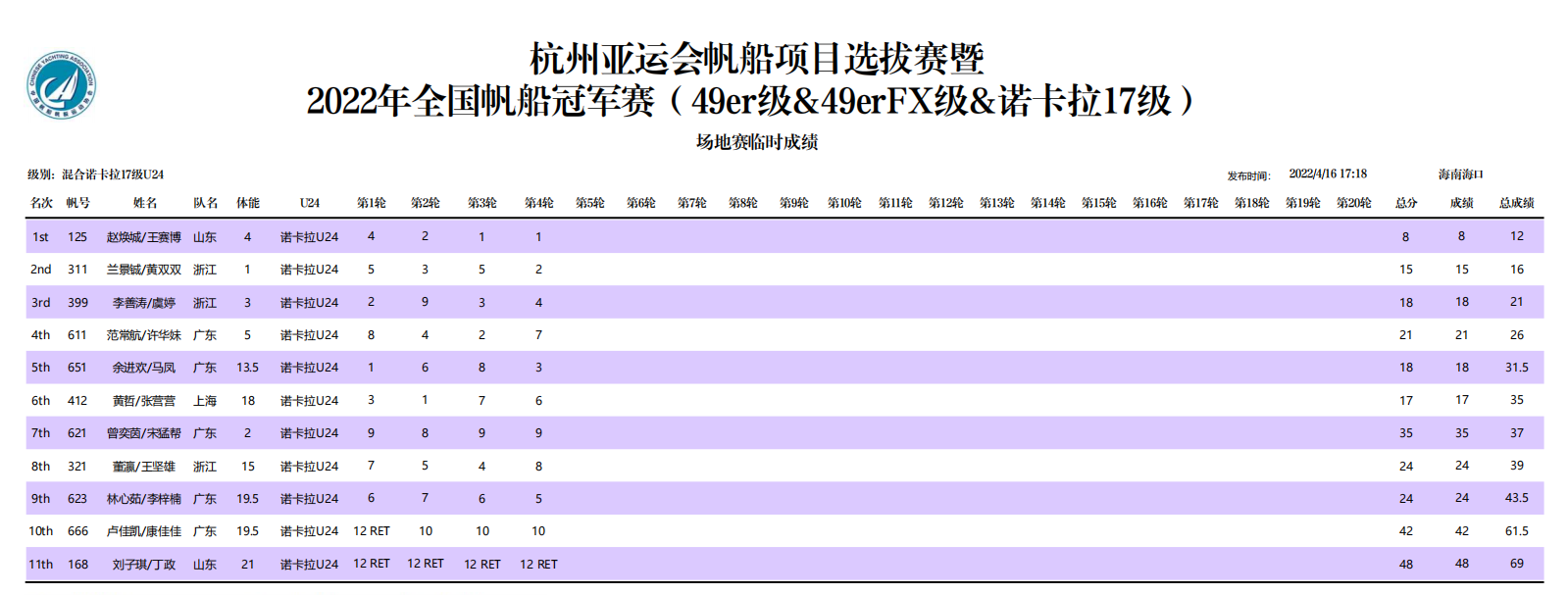This screenshot has width=1568, height=595.
Task: Click the 第1轮 column header
Action: point(371,203)
